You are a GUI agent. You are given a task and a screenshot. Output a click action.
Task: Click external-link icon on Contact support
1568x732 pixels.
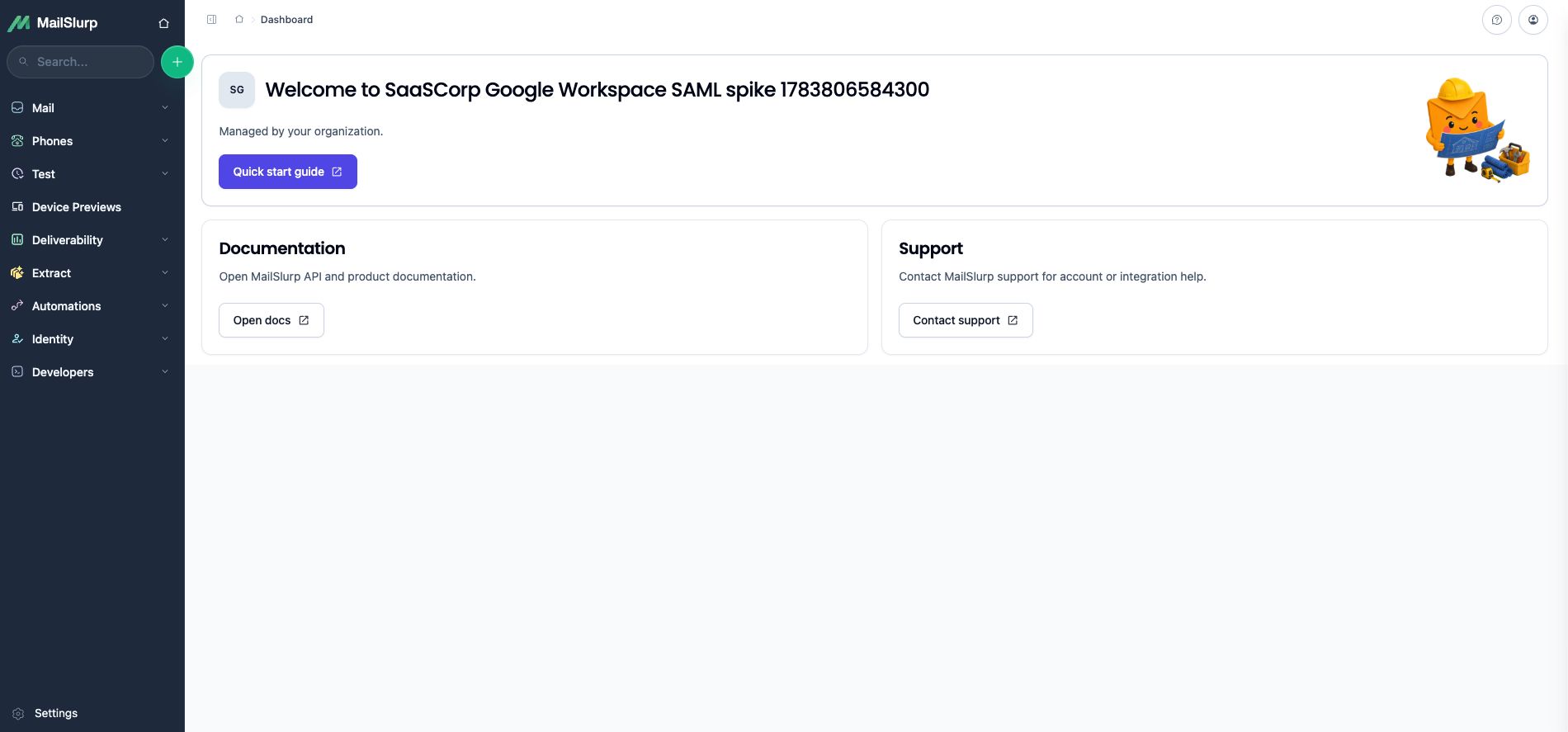(x=1013, y=320)
